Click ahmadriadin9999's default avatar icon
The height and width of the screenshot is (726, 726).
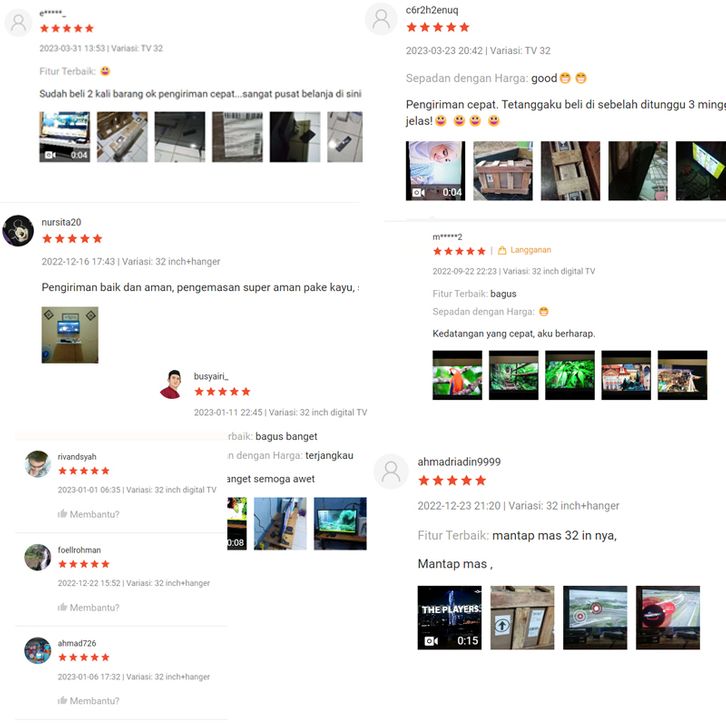click(x=391, y=472)
